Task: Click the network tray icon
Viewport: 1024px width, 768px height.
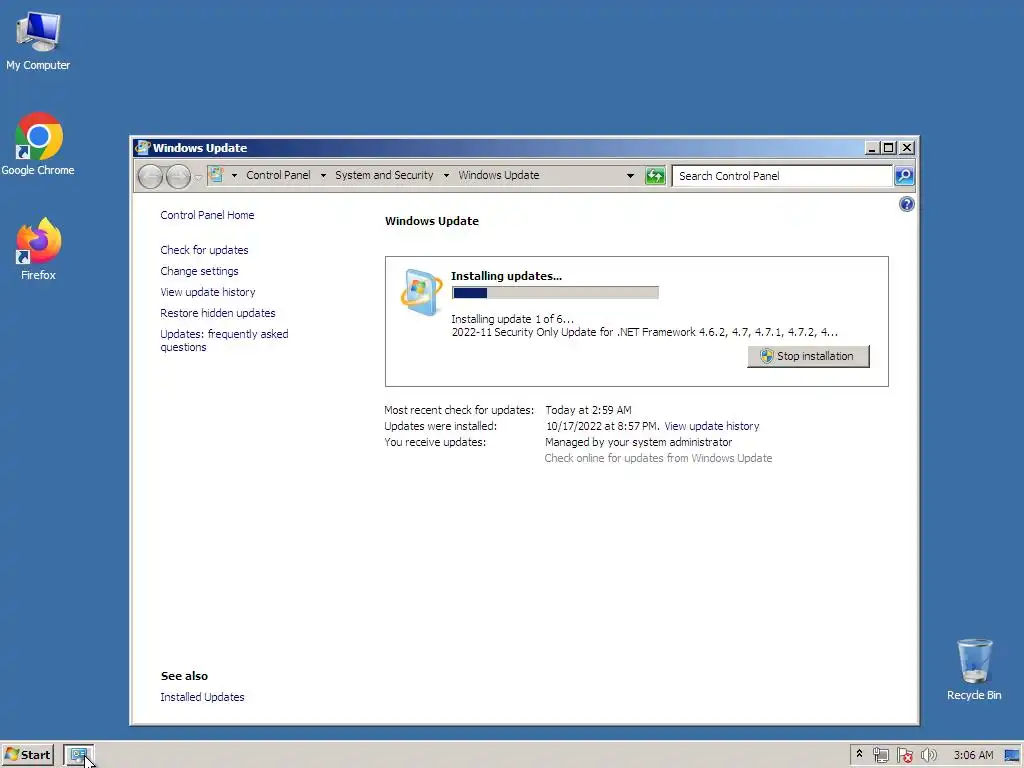Action: pyautogui.click(x=880, y=755)
